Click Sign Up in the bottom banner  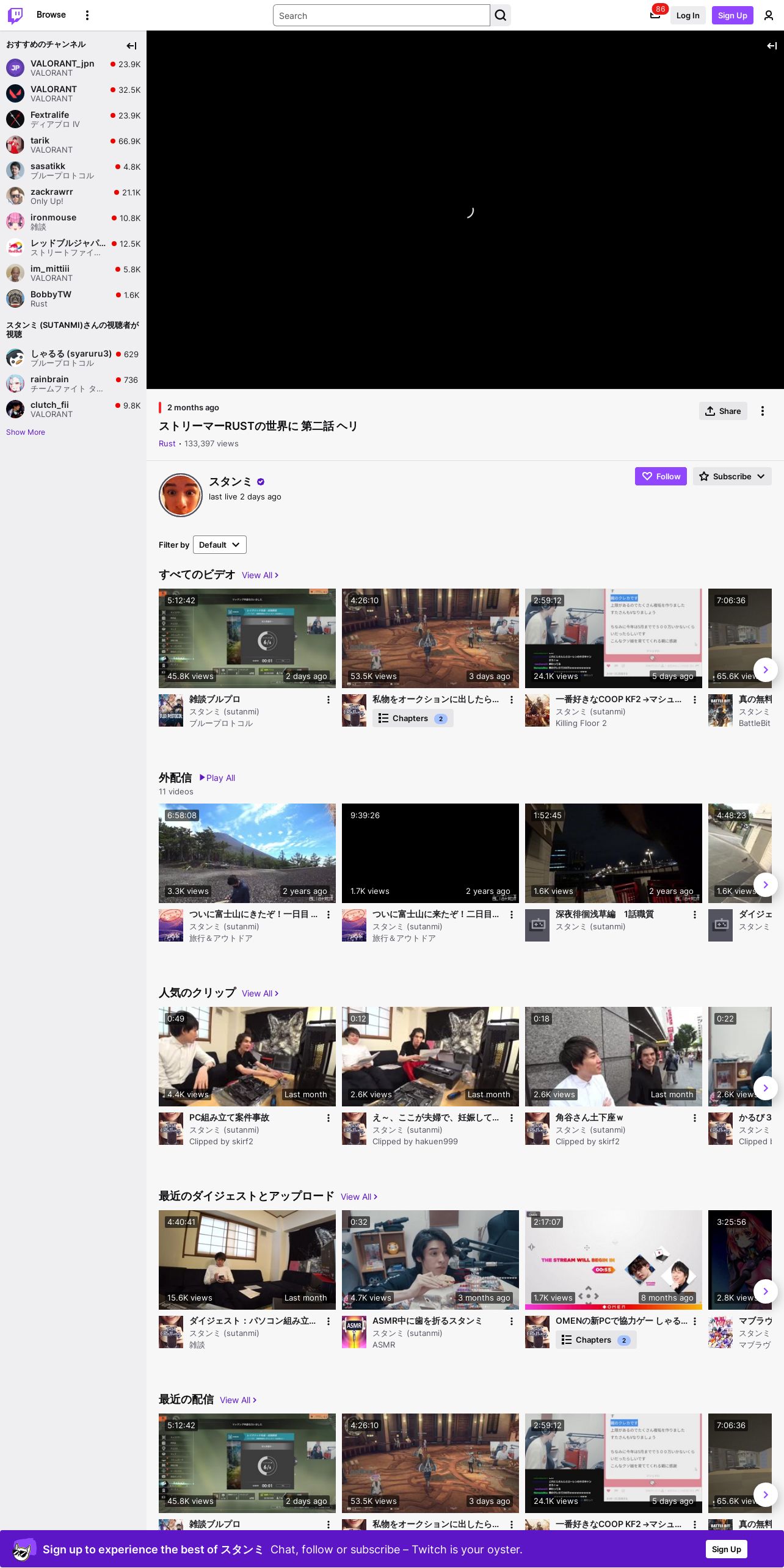727,1549
